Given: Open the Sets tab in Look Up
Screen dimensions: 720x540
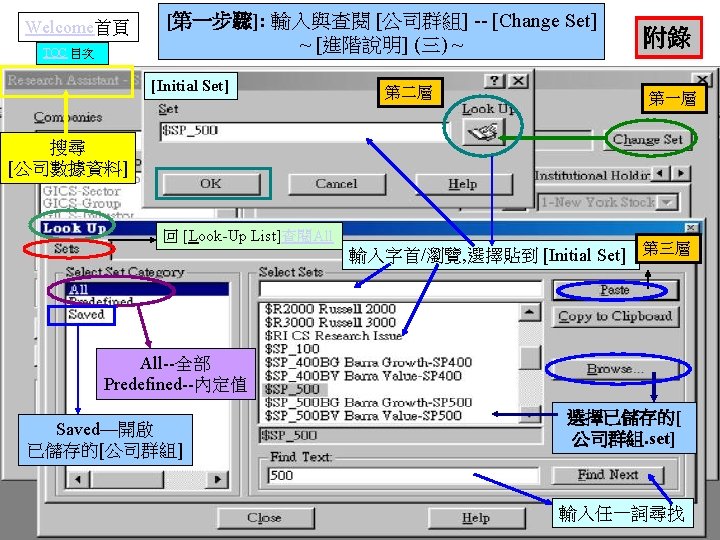Looking at the screenshot, I should [x=67, y=248].
